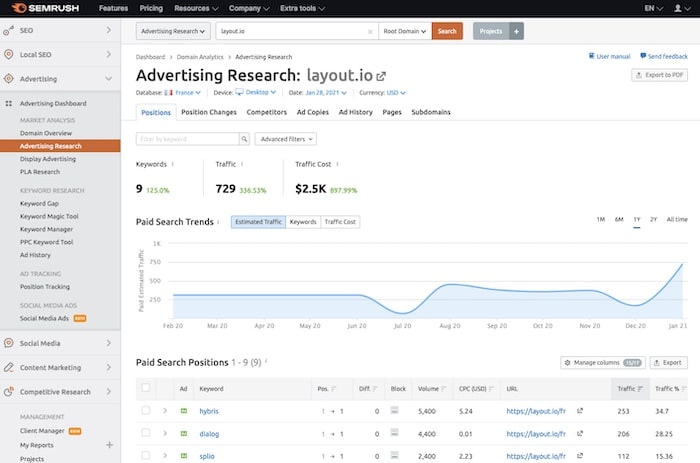This screenshot has height=463, width=700.
Task: Click the info icon next to Keywords
Action: tap(173, 164)
